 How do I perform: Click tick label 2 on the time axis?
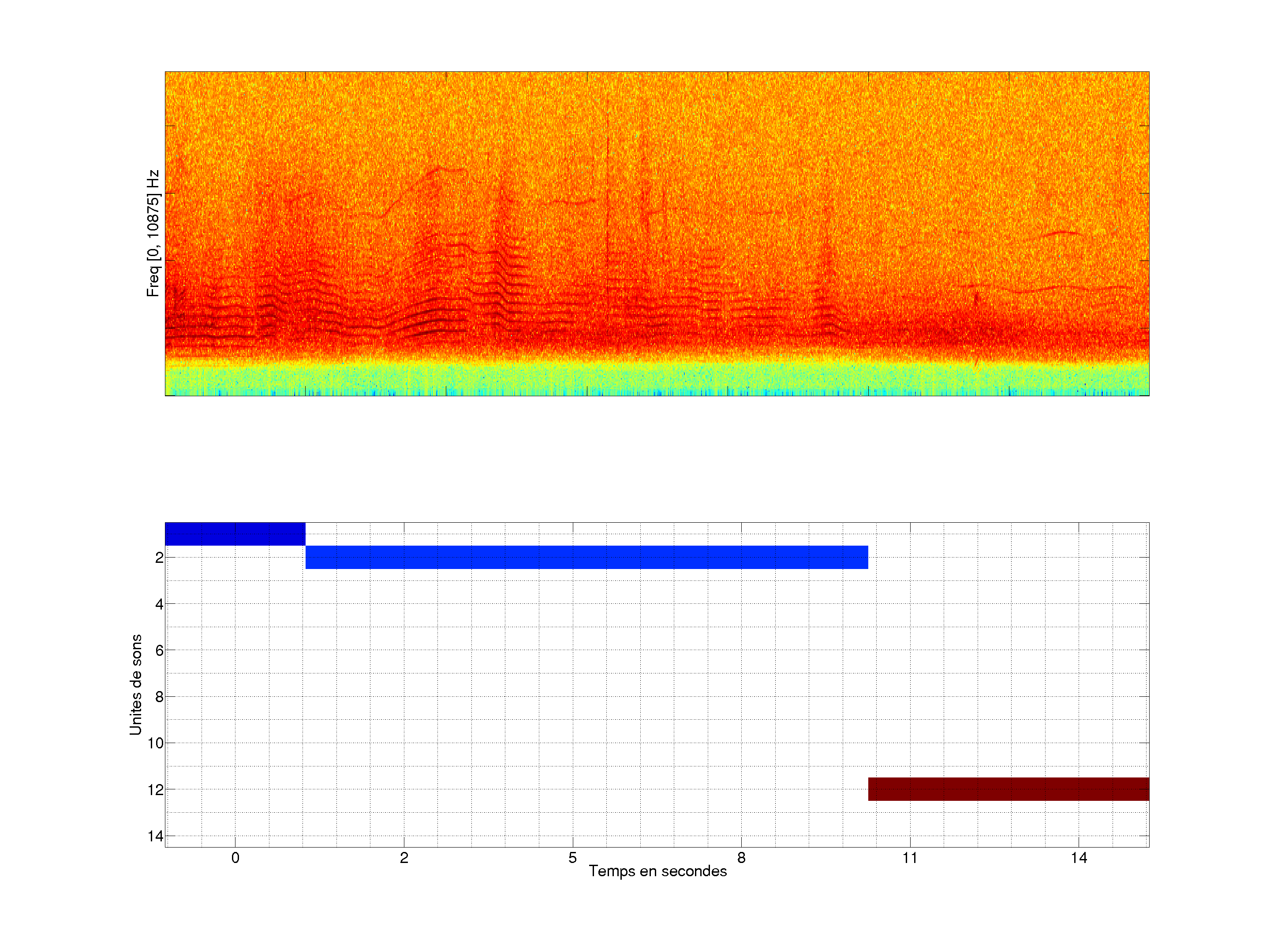click(404, 858)
